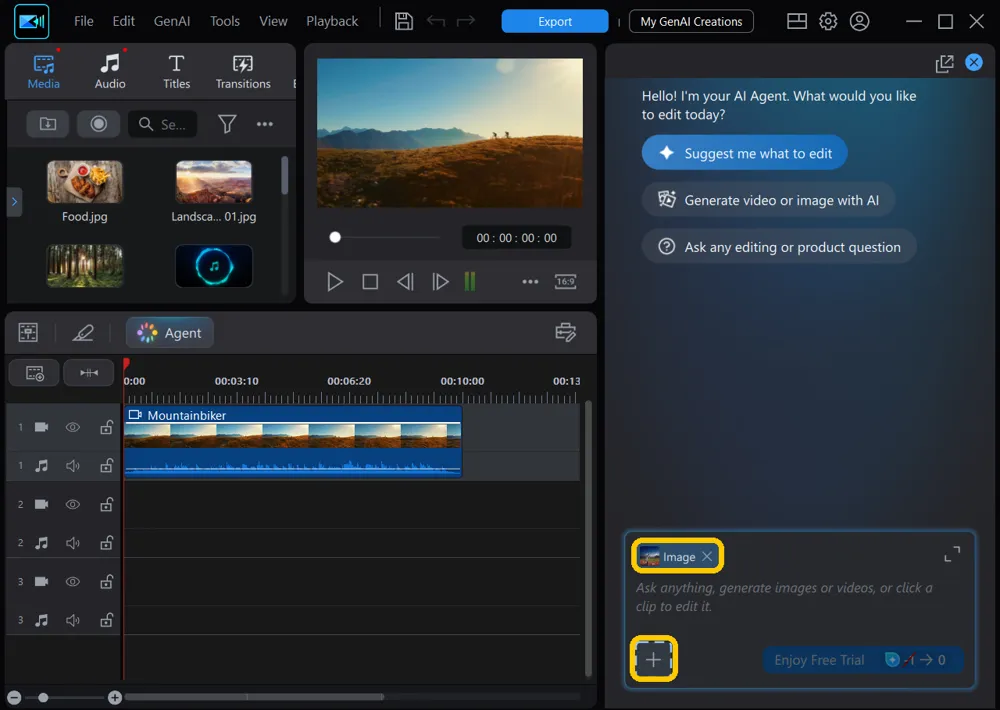Screen dimensions: 1000x710
Task: Select the forest image thumbnail
Action: point(85,265)
